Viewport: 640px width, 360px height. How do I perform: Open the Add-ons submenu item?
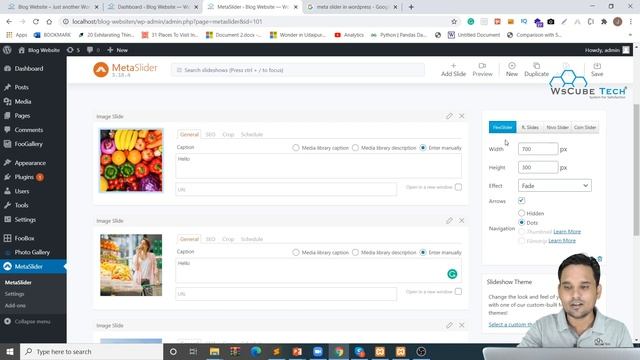pyautogui.click(x=15, y=305)
